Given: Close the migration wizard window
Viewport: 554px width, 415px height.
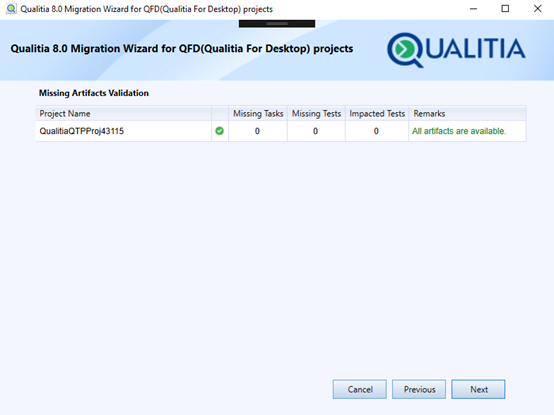Looking at the screenshot, I should click(537, 9).
